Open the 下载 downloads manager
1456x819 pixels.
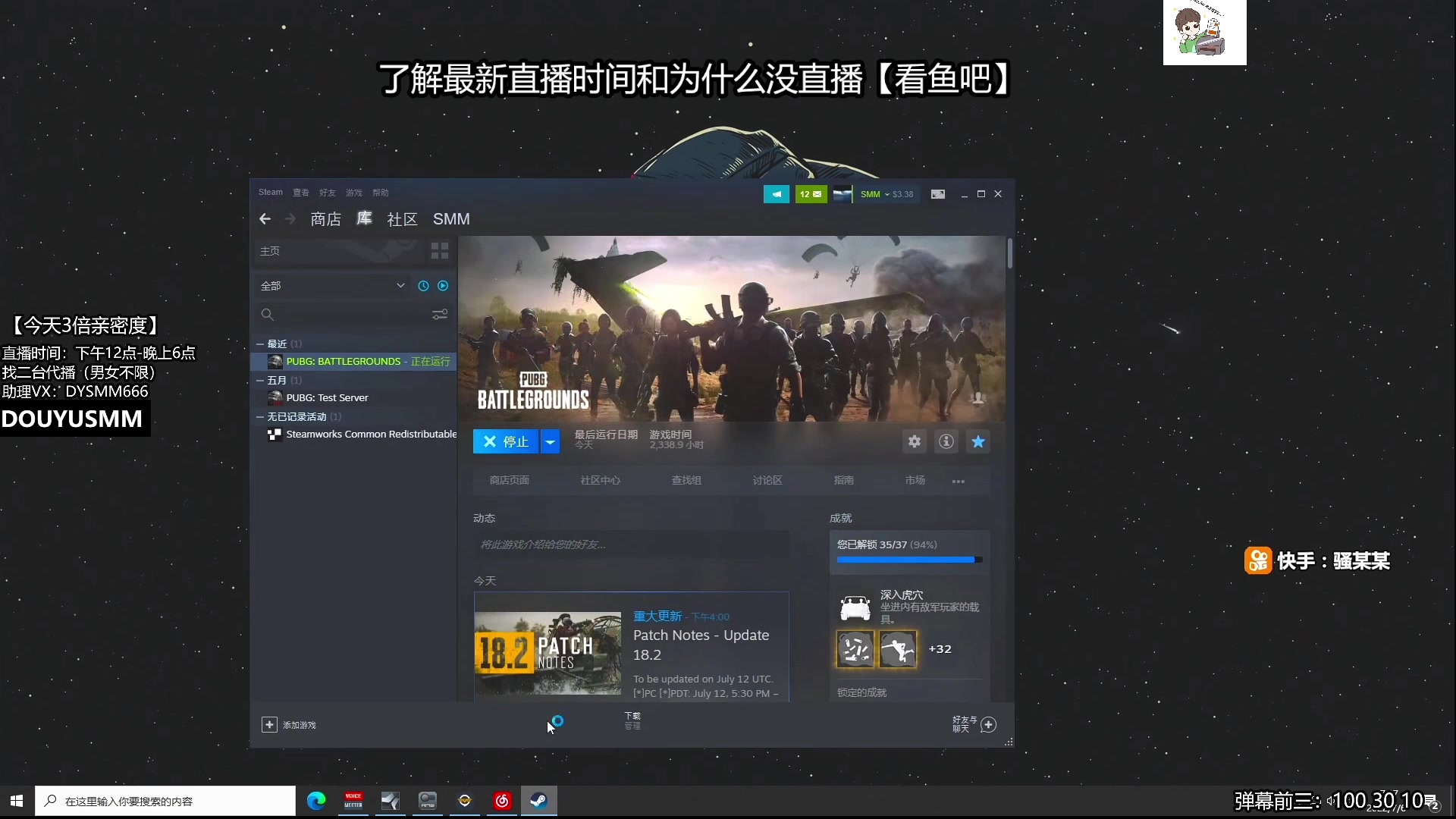point(632,720)
